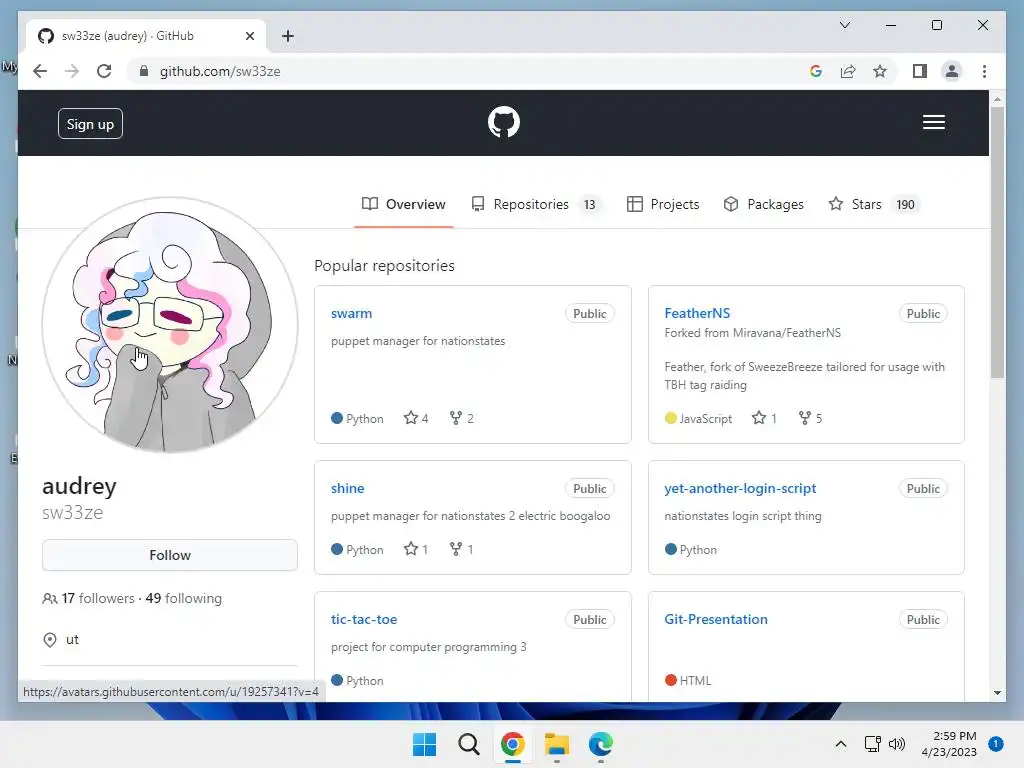Click fork count icon on swarm repo
1024x768 pixels.
456,418
